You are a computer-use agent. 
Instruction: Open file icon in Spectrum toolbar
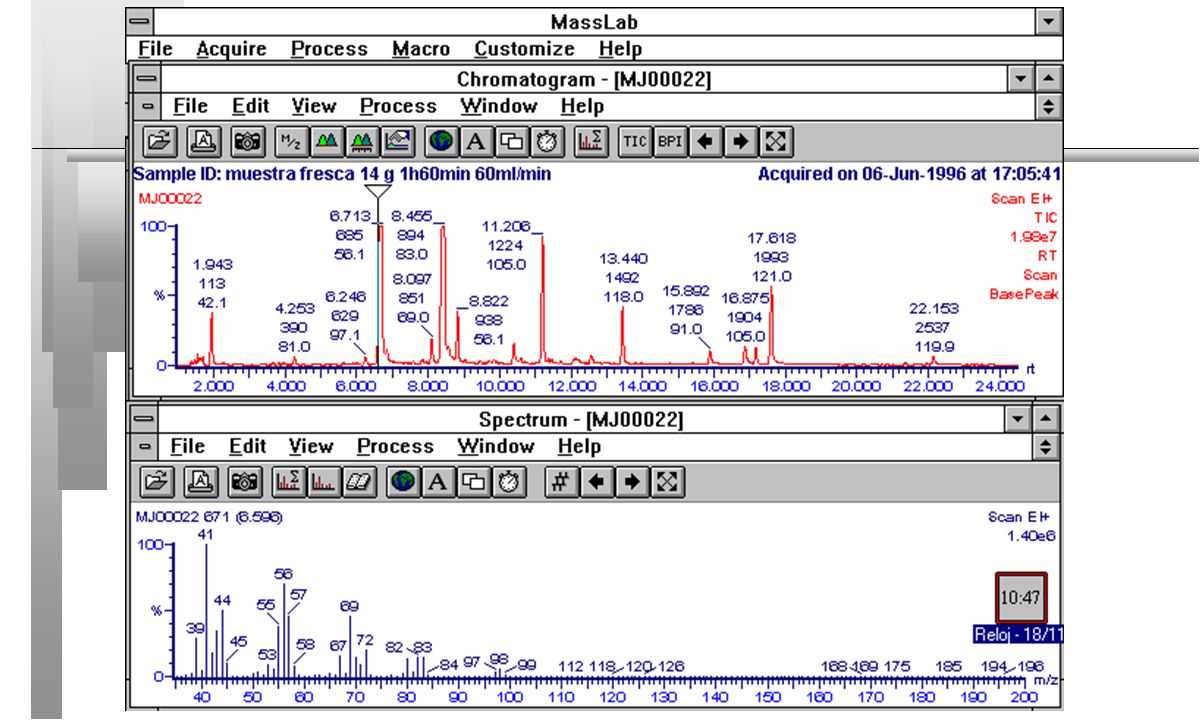pos(159,482)
